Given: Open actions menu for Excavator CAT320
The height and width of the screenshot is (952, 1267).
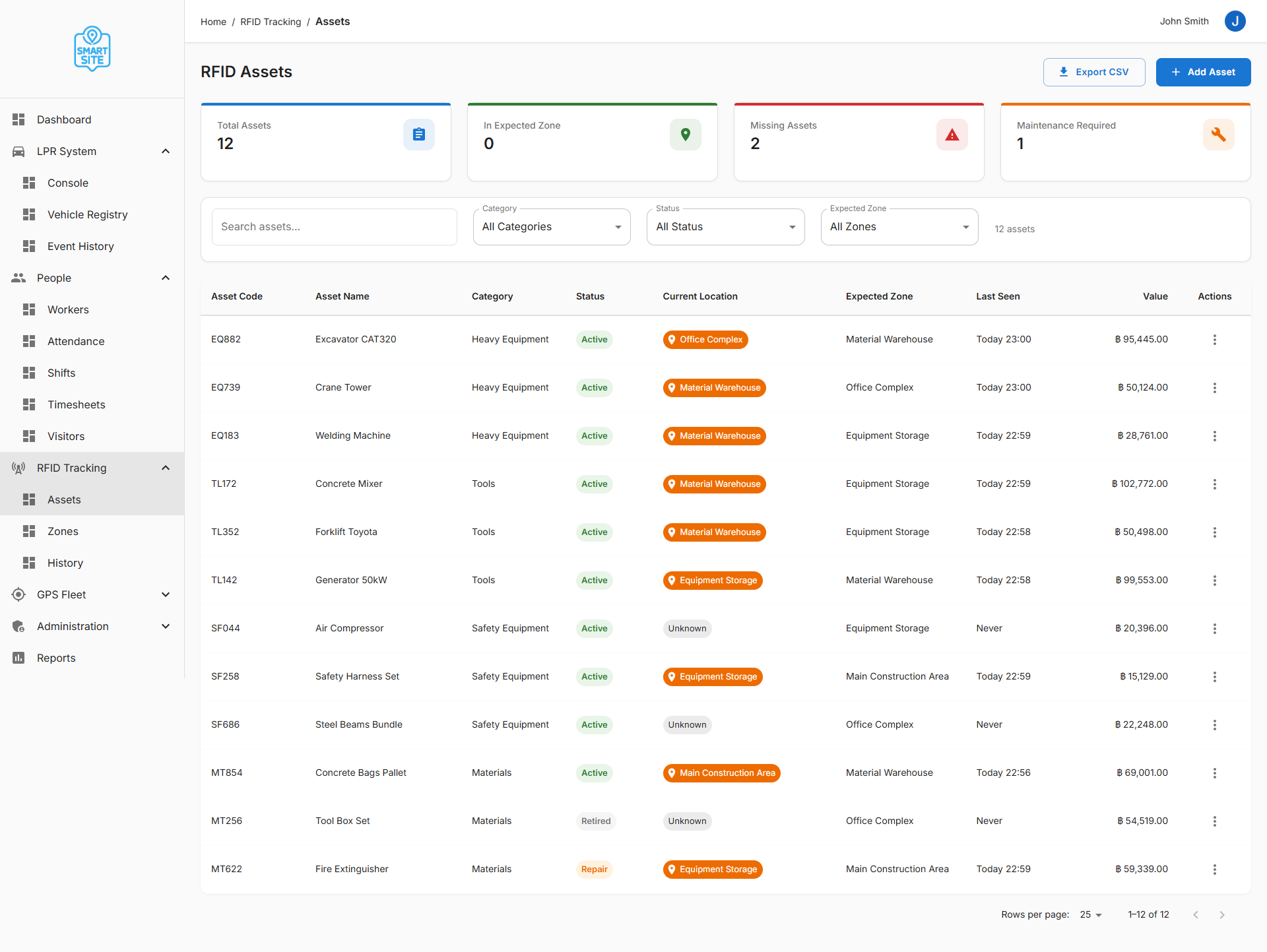Looking at the screenshot, I should click(x=1214, y=340).
